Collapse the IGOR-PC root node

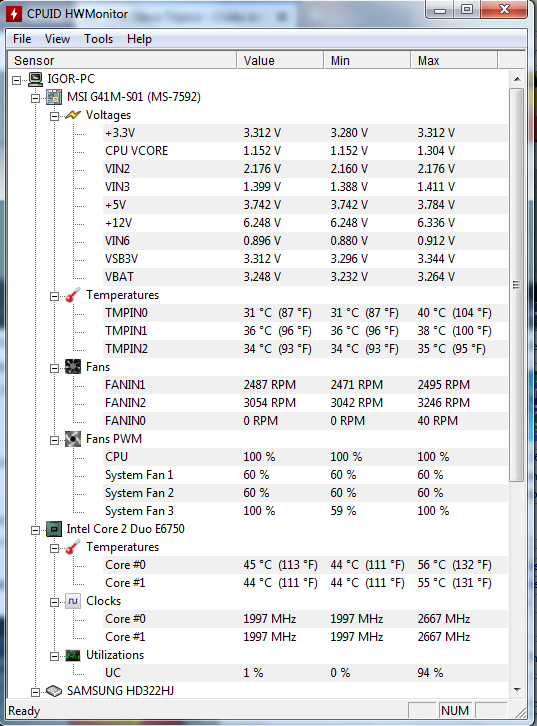(17, 80)
